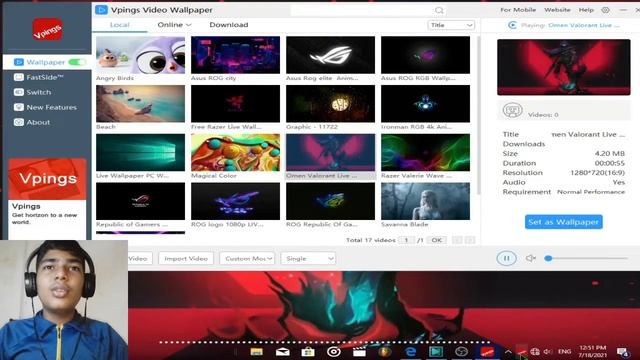Open the notification center icon
The height and width of the screenshot is (360, 640).
pos(623,352)
